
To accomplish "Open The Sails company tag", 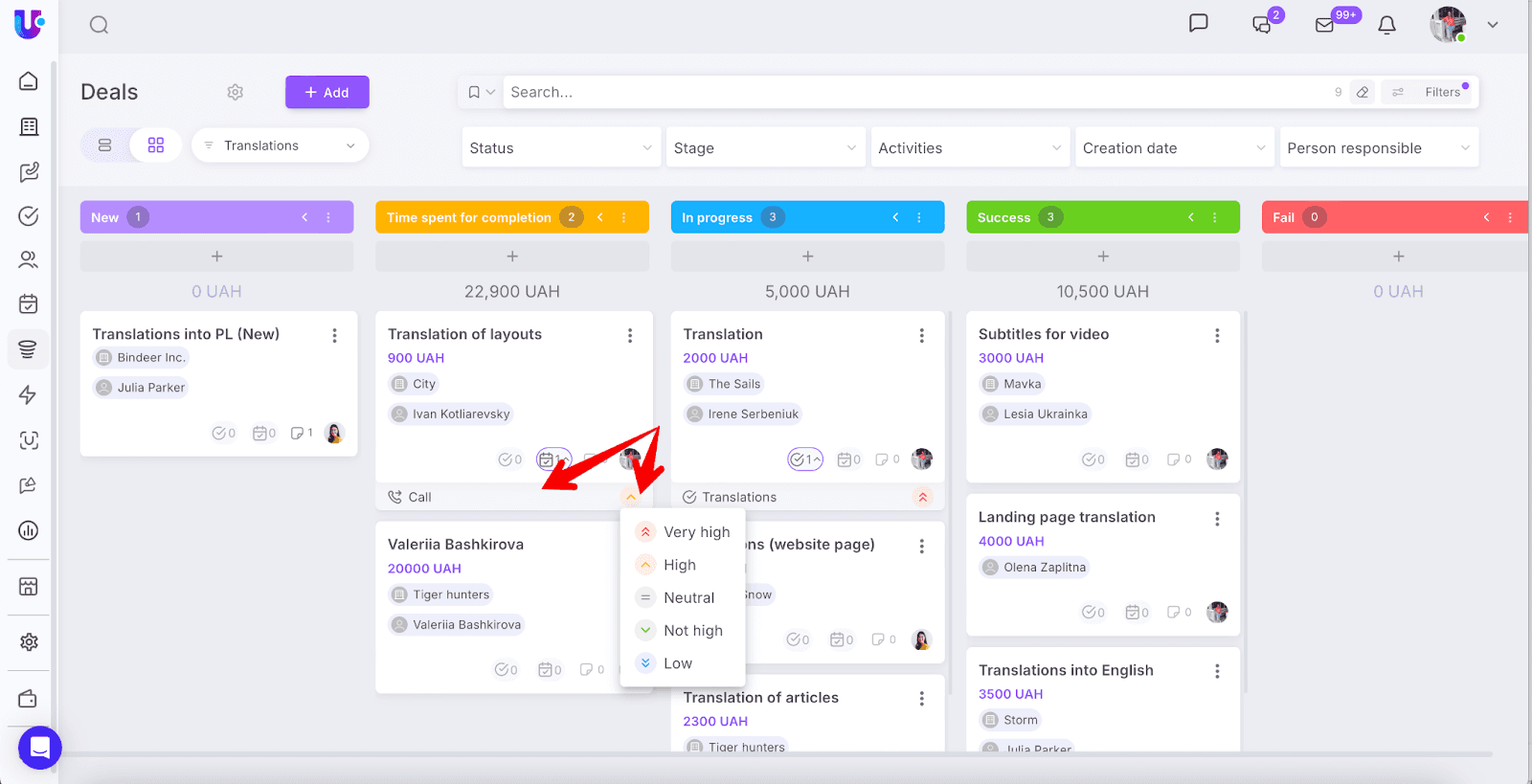I will [724, 384].
